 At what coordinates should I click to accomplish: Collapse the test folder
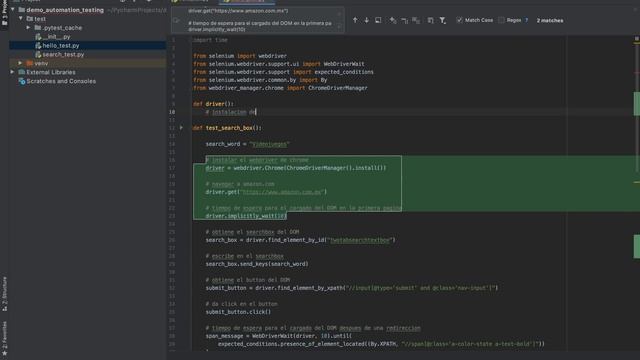click(x=21, y=19)
